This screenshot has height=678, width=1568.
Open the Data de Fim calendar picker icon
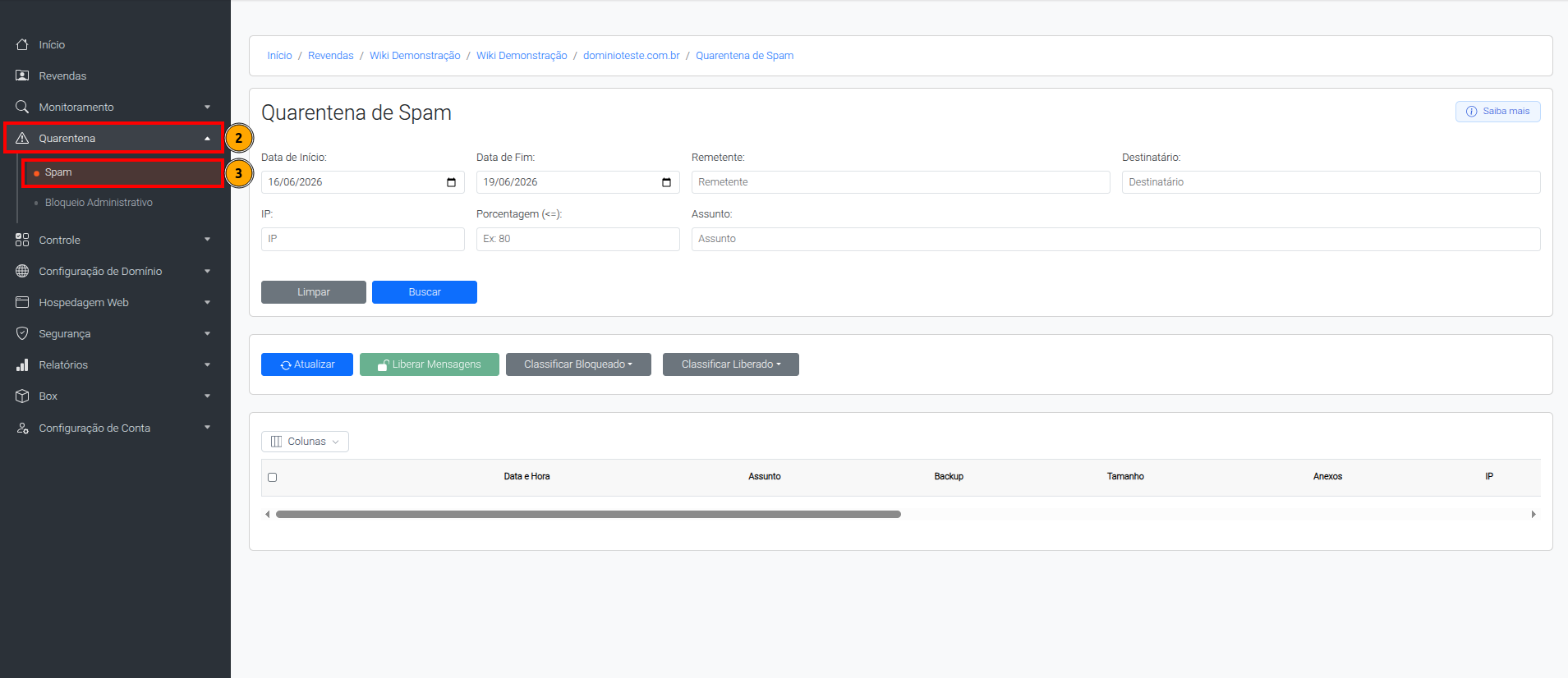[666, 182]
